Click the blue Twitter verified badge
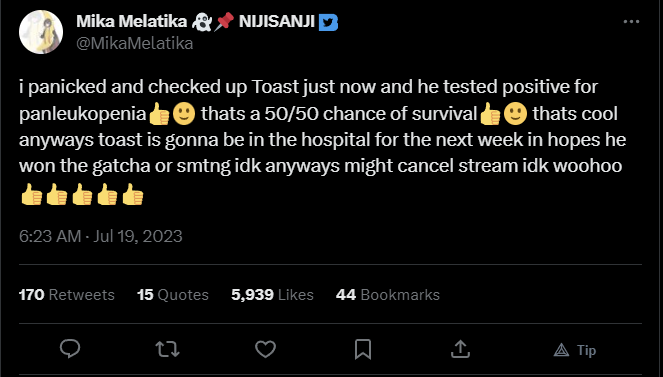663x377 pixels. (x=328, y=22)
